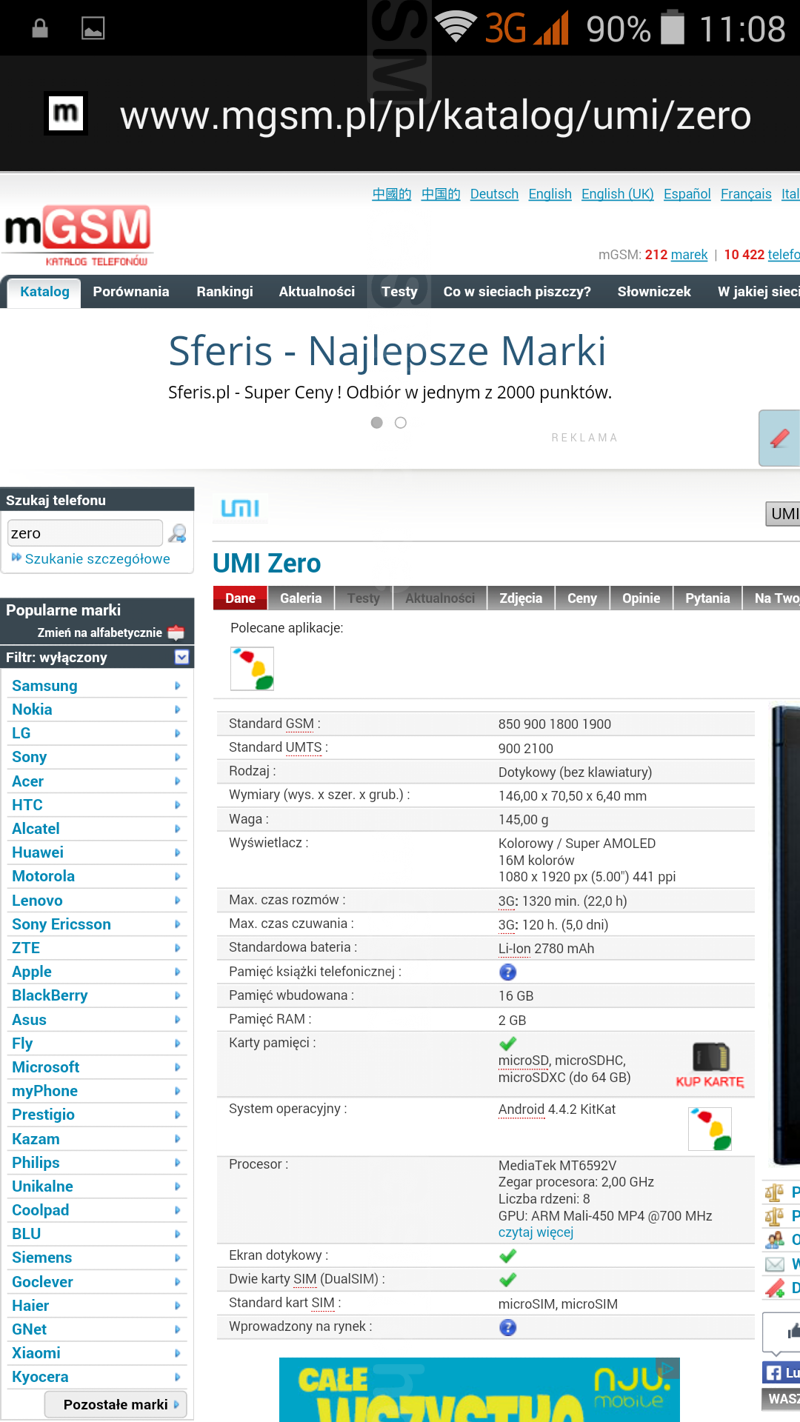This screenshot has height=1422, width=800.
Task: Focus the phone search input field
Action: pos(84,533)
